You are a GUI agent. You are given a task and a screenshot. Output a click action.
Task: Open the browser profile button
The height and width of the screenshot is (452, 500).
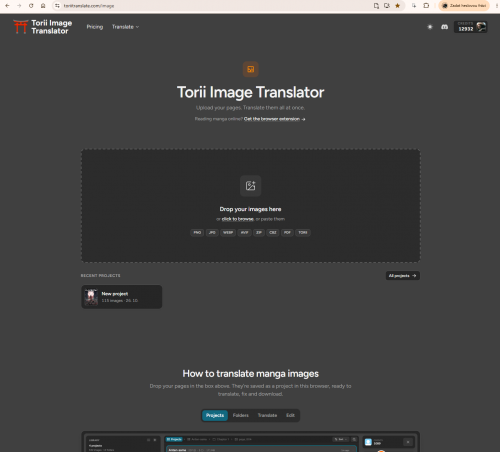tap(464, 6)
